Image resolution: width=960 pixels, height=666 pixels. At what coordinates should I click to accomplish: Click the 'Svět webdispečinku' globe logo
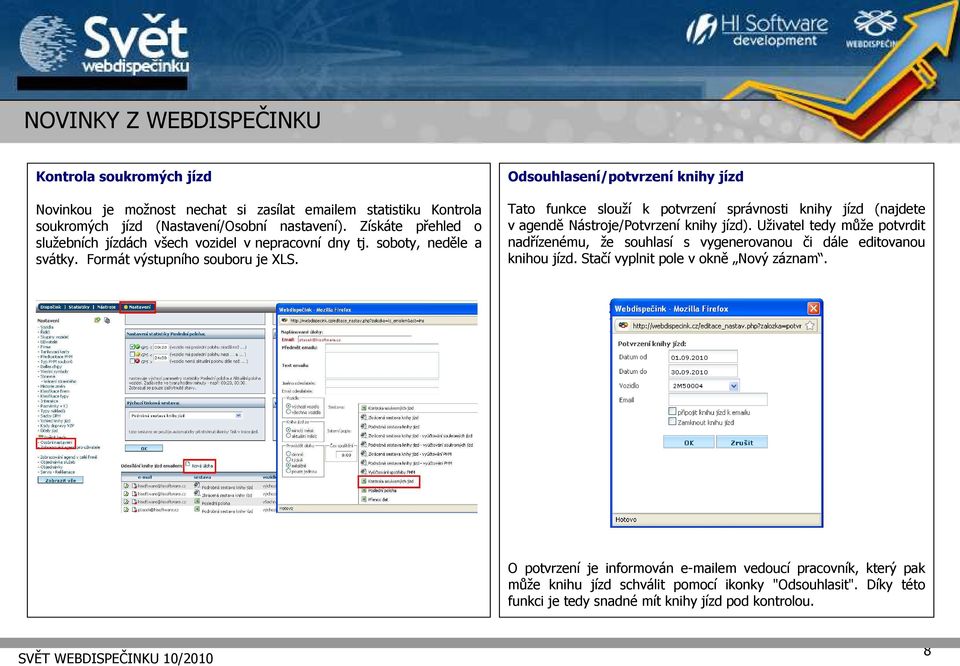(103, 44)
